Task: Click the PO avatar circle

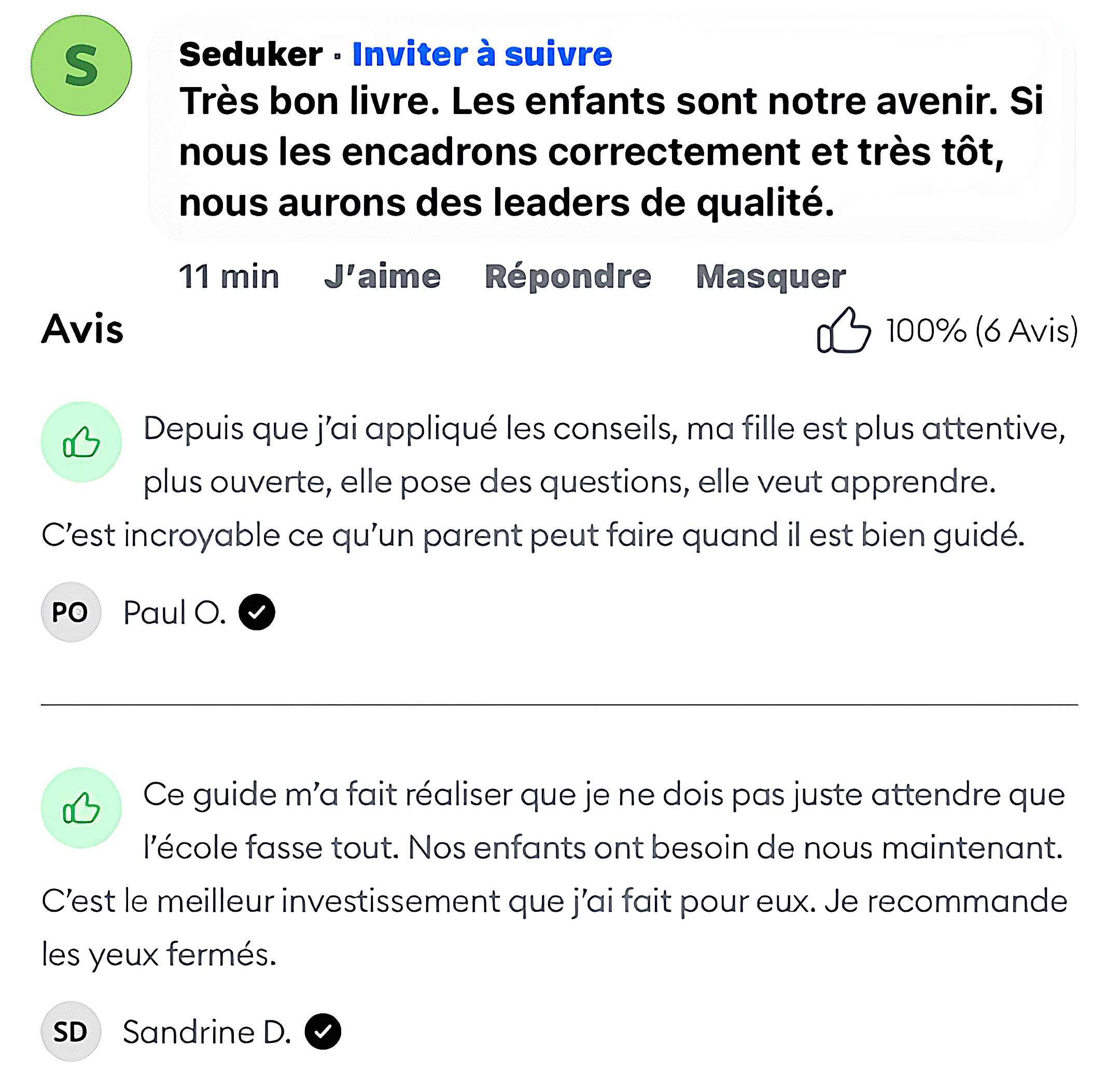Action: [x=71, y=611]
